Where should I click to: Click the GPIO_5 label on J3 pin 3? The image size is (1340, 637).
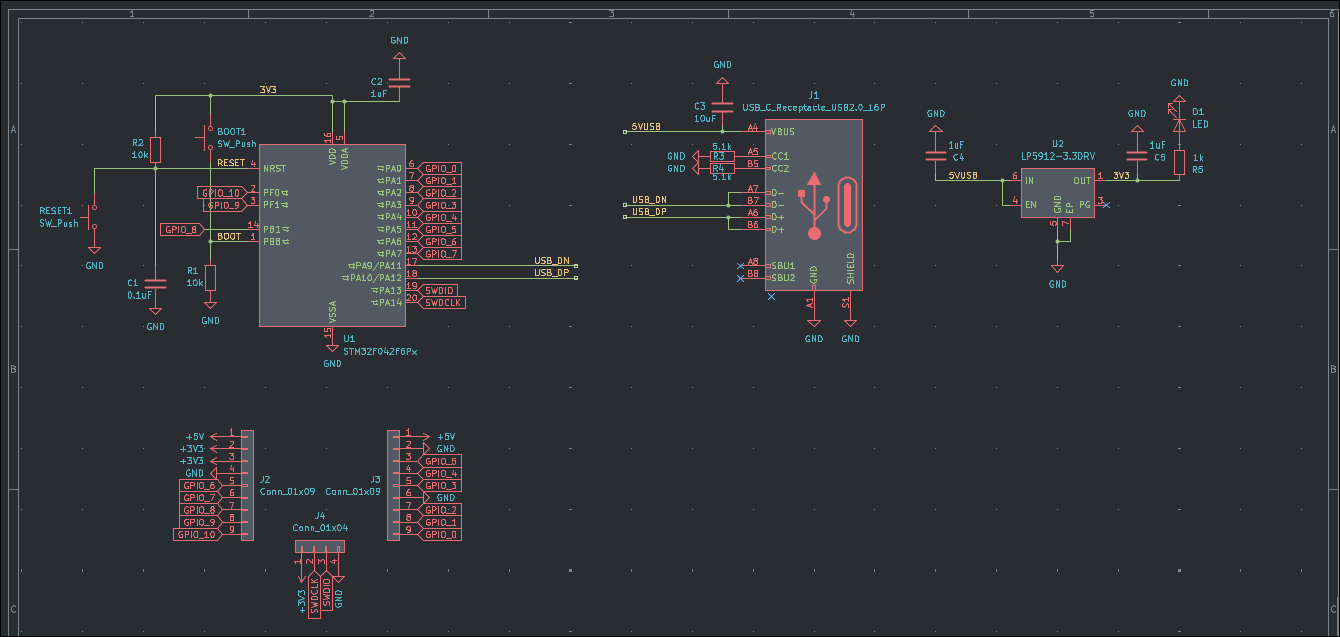440,461
